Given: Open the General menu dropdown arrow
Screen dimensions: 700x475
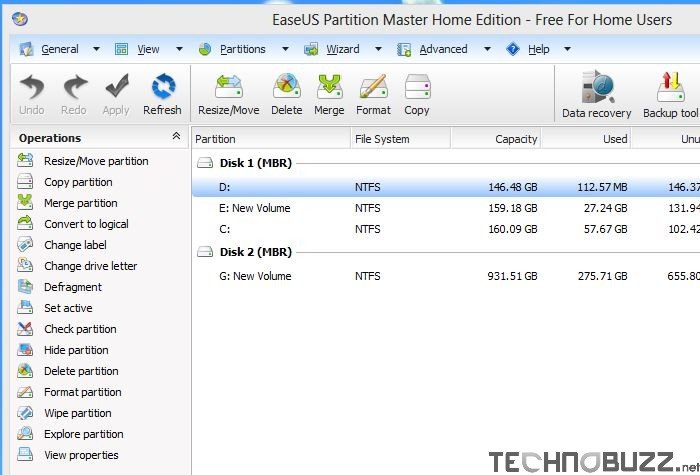Looking at the screenshot, I should 96,49.
